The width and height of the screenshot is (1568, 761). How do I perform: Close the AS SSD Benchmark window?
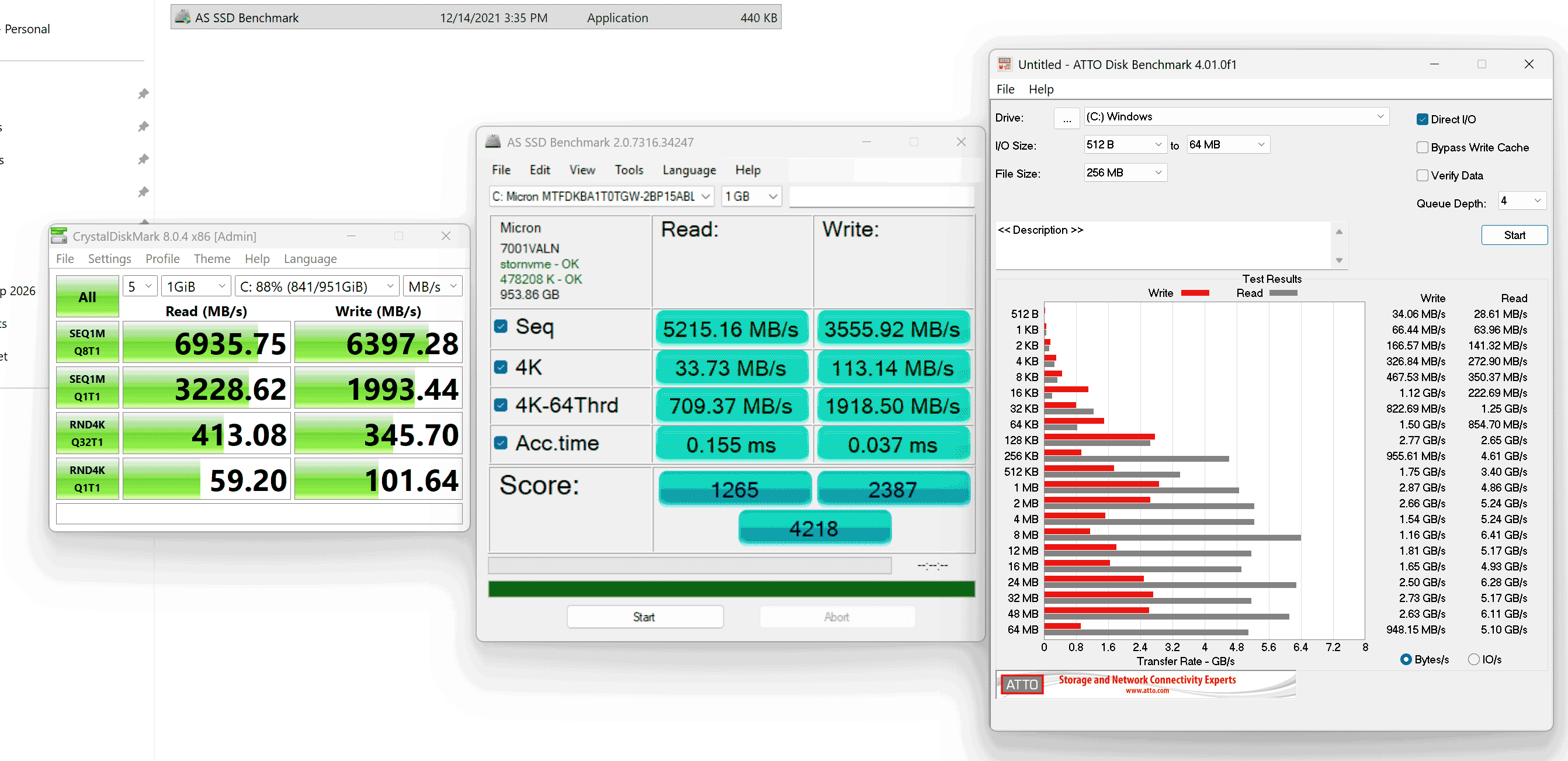(x=961, y=142)
